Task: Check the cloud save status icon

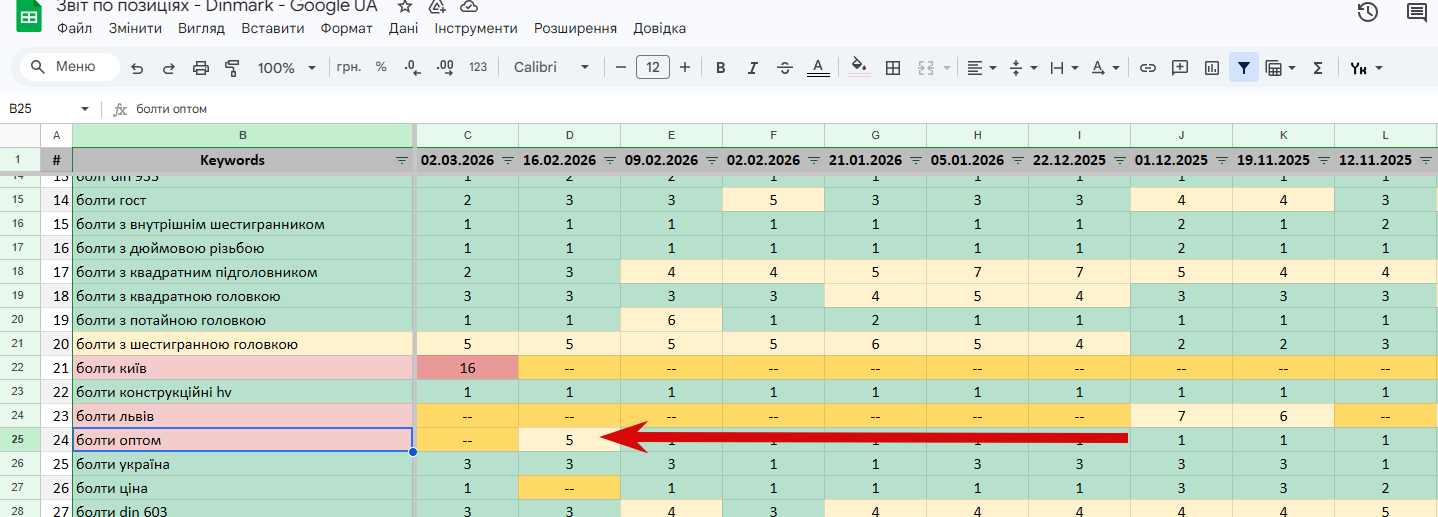Action: 468,6
